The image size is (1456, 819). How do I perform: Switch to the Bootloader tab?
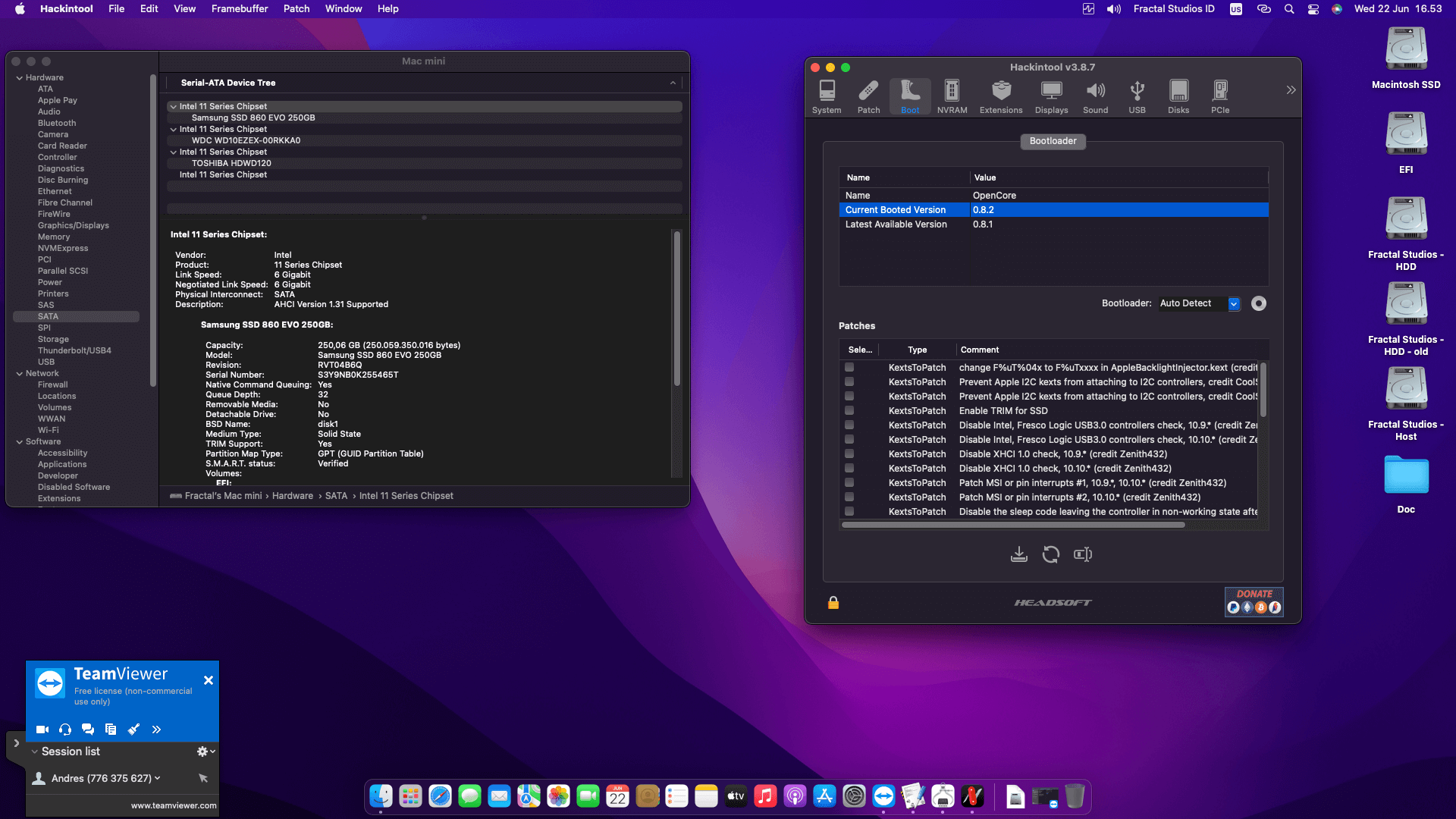point(1053,141)
